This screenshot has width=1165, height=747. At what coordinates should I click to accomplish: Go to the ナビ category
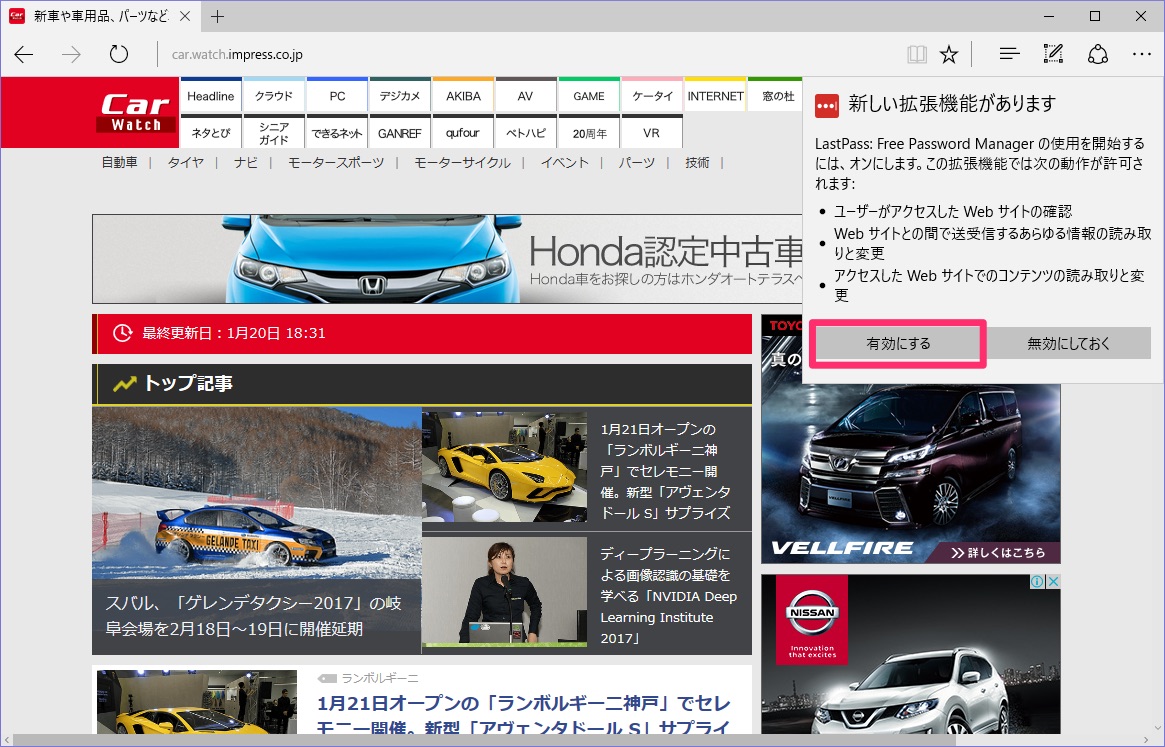246,162
